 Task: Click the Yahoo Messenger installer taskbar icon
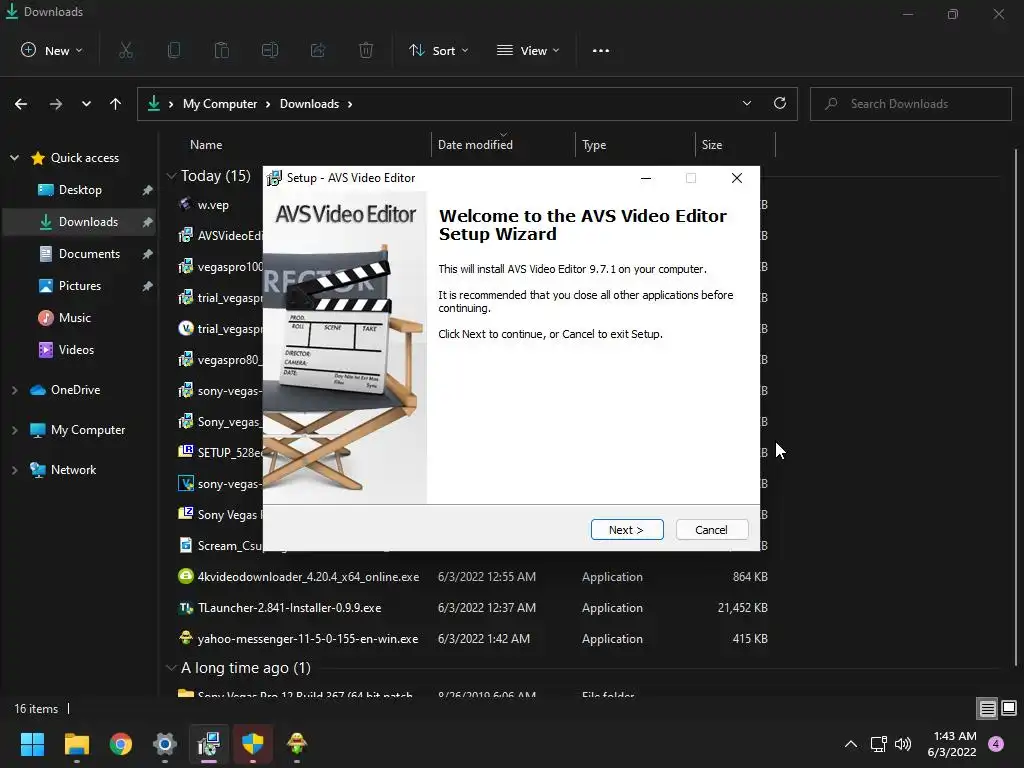(x=296, y=744)
